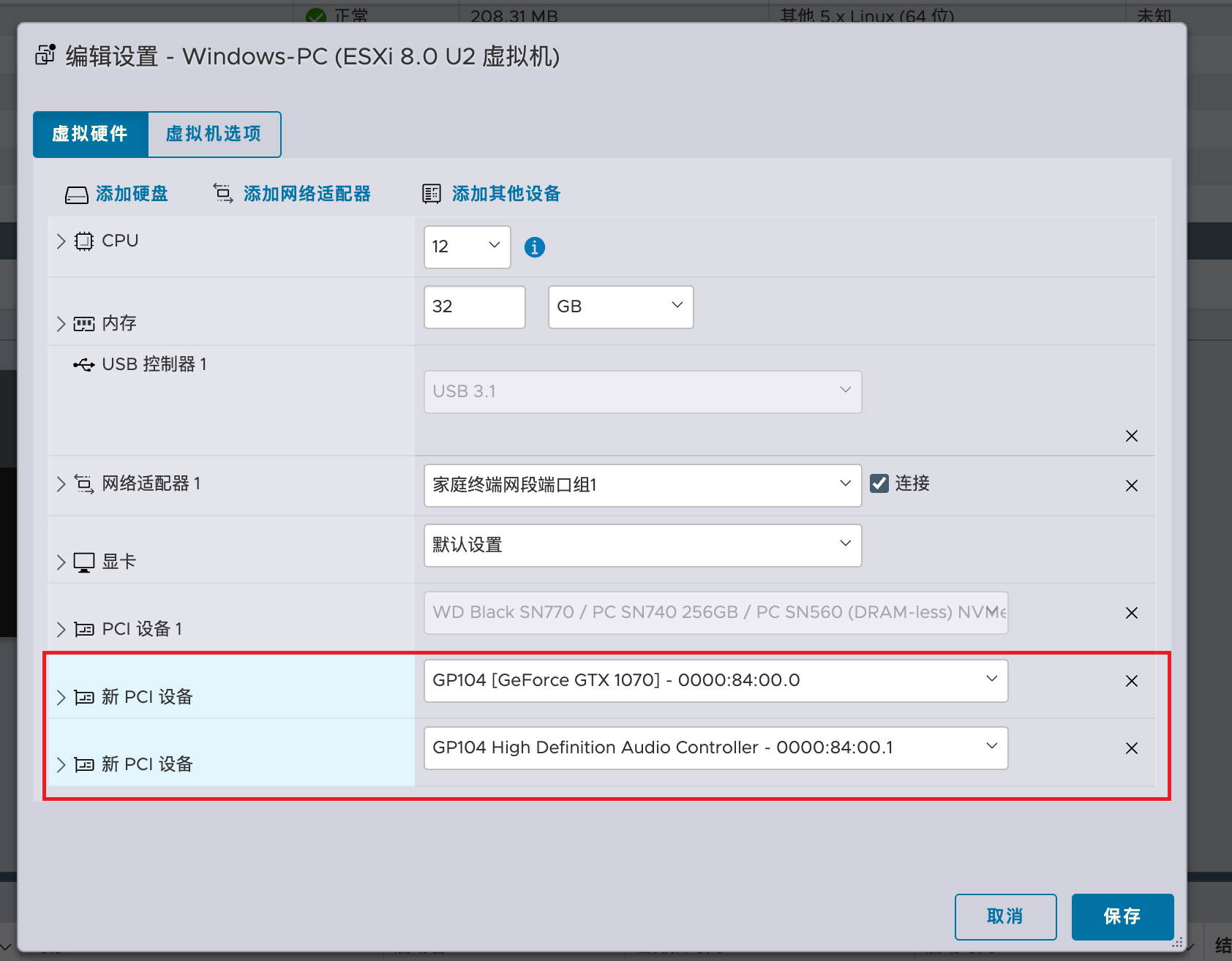Screen dimensions: 1232x961
Task: Expand the CPU settings row
Action: click(x=61, y=241)
